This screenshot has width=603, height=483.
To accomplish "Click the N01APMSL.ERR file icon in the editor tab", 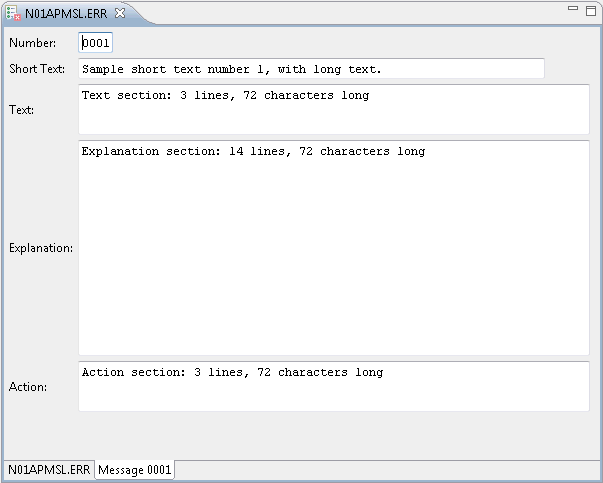I will (13, 13).
